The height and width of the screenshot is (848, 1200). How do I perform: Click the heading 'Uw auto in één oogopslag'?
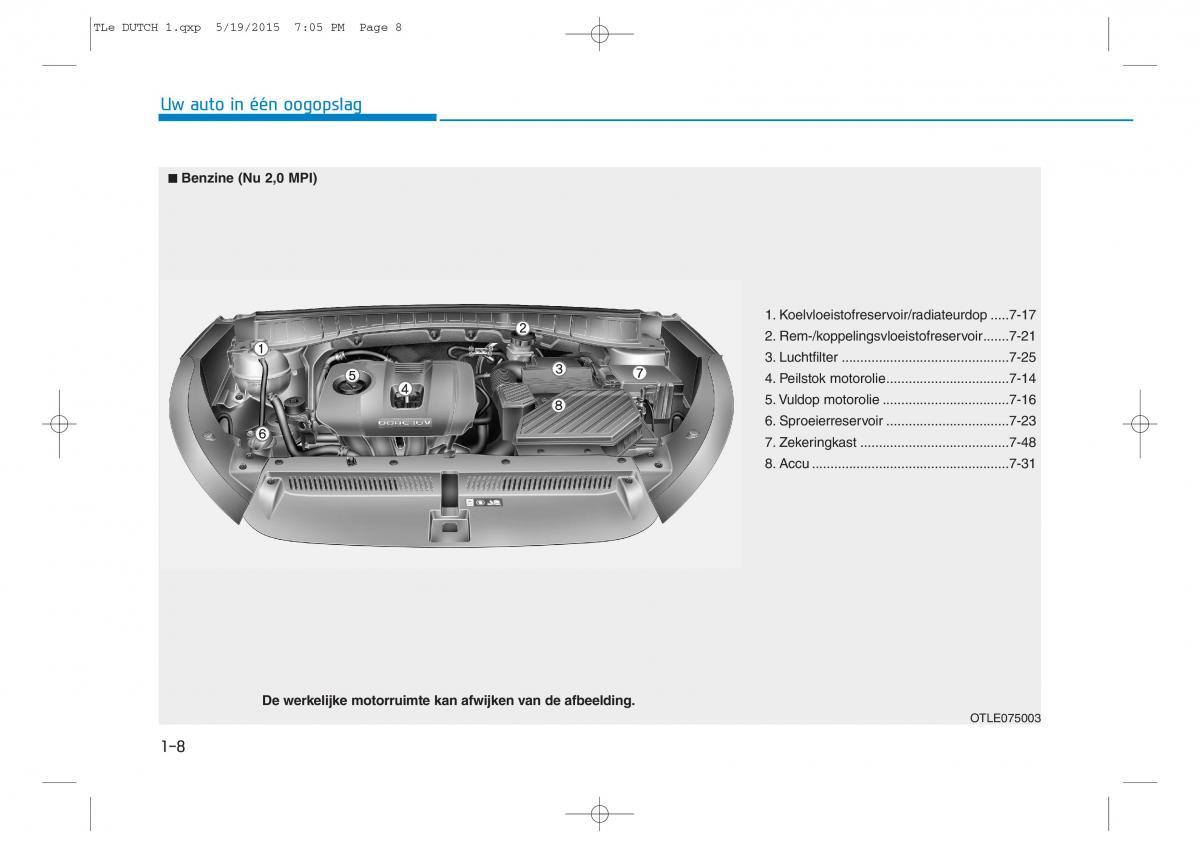[261, 104]
